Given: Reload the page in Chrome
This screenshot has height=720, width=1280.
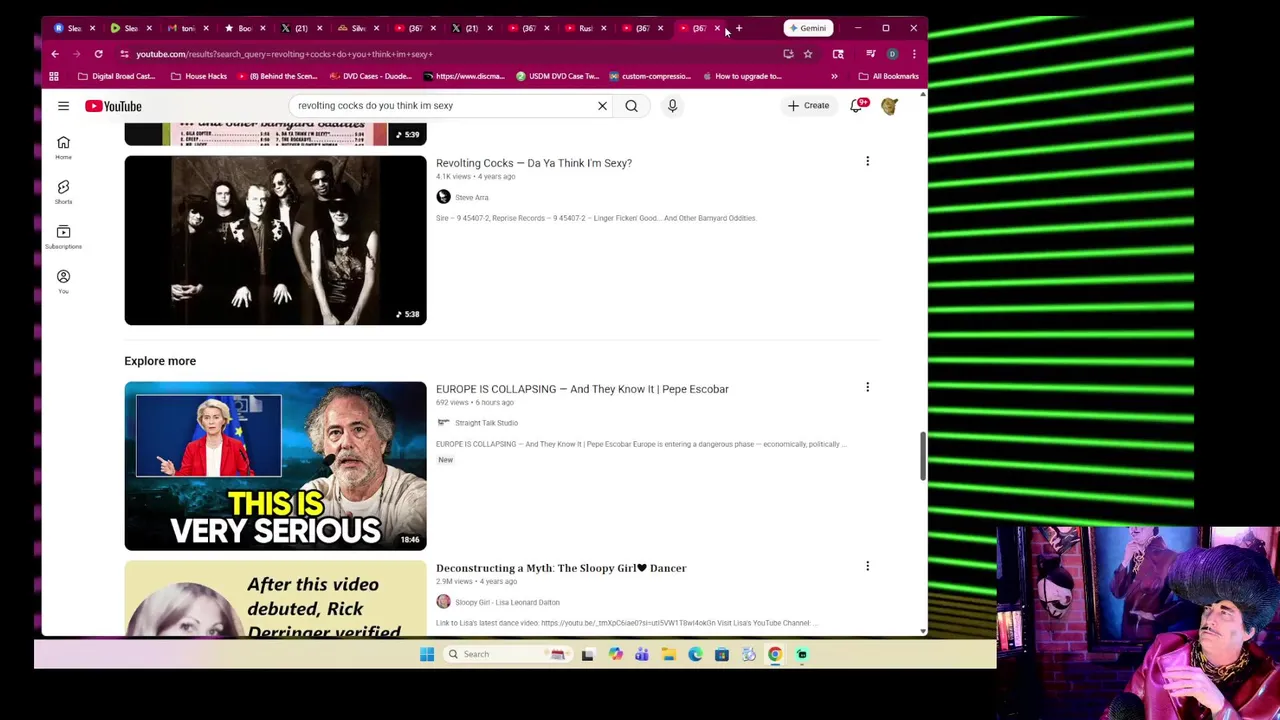Looking at the screenshot, I should pos(98,54).
